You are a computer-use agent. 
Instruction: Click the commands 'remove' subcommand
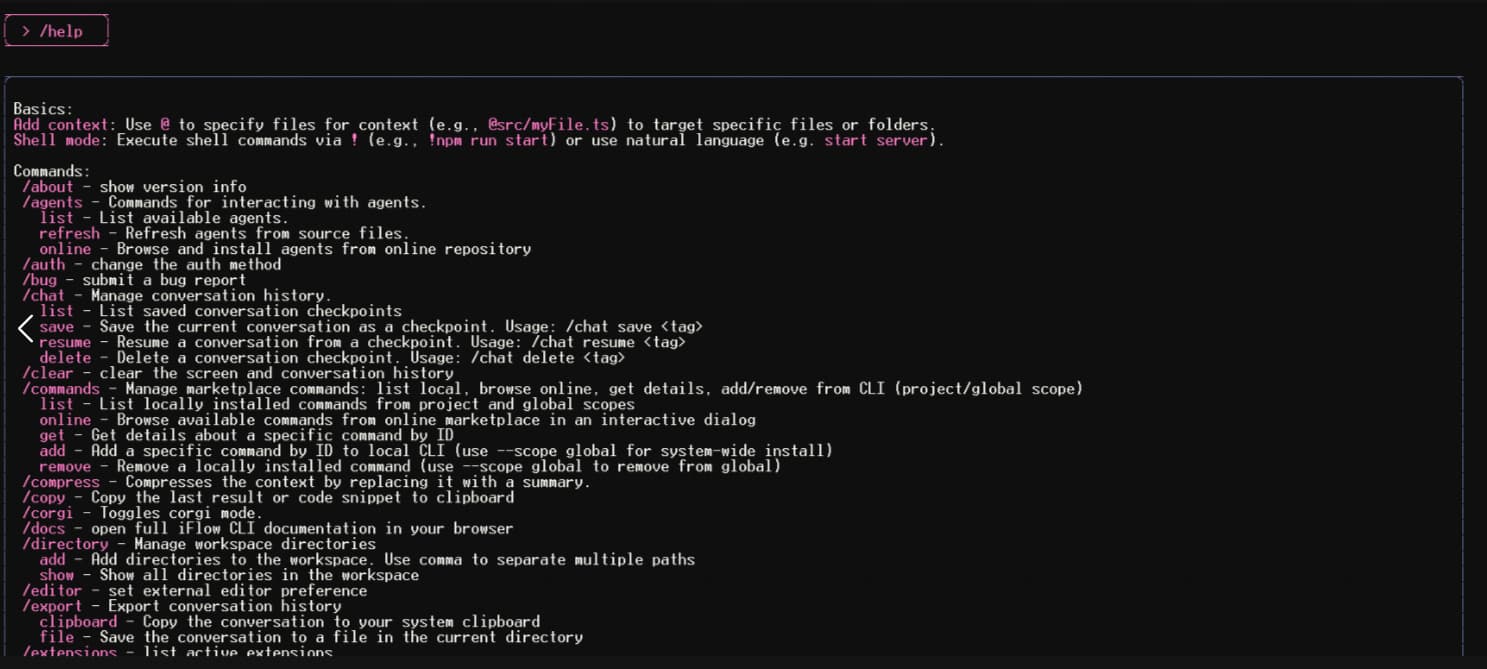pos(65,467)
